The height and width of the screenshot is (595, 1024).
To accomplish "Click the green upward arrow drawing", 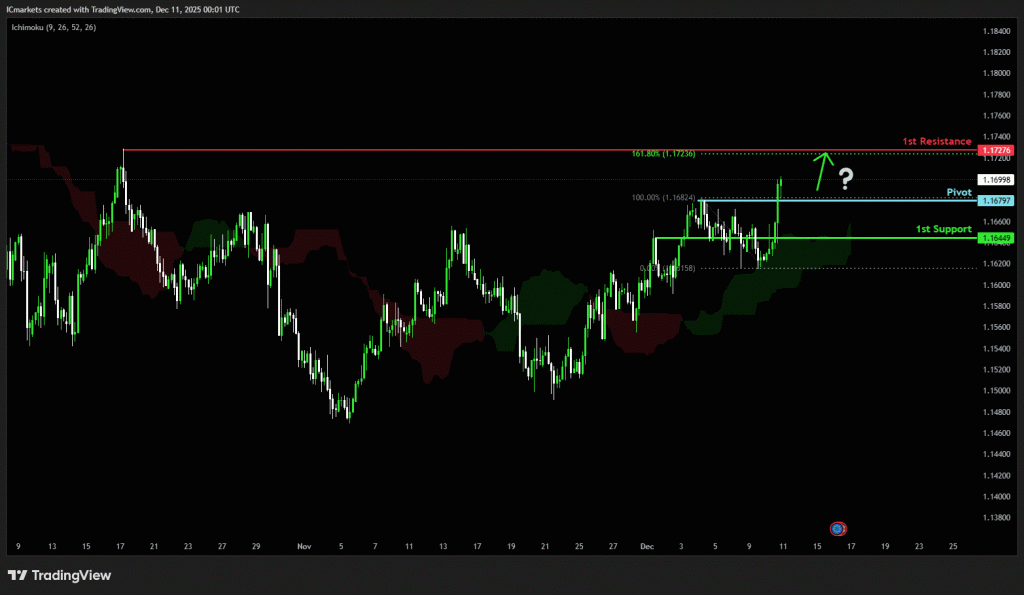I will tap(822, 169).
